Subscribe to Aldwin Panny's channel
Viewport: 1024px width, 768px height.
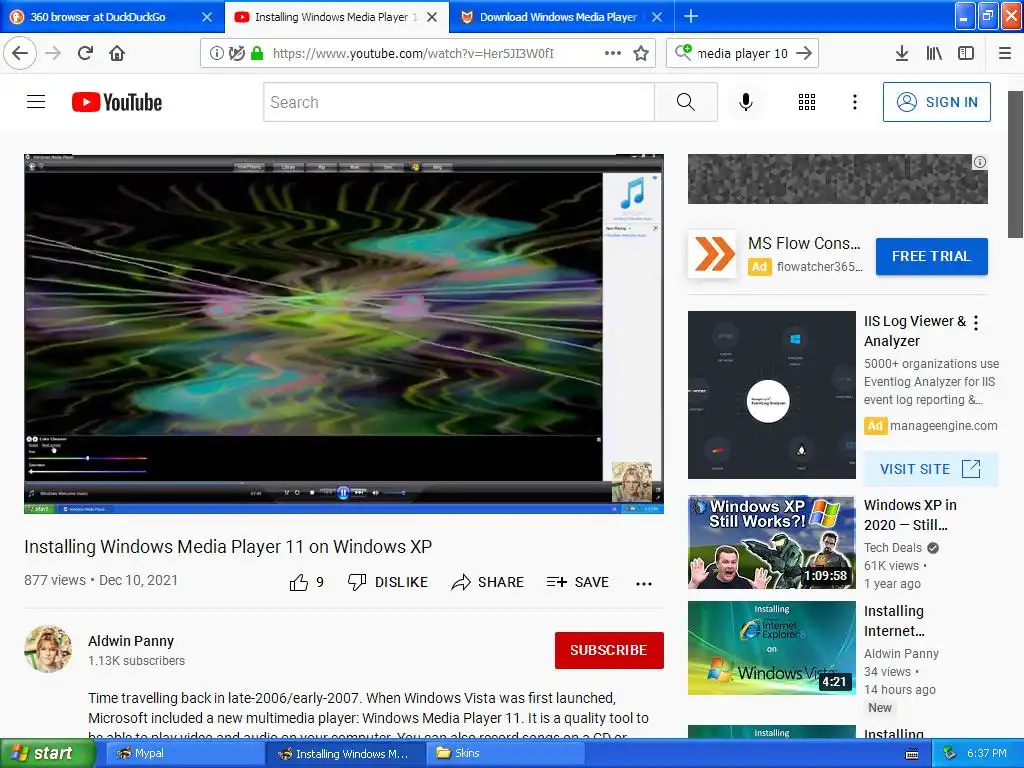(x=609, y=650)
